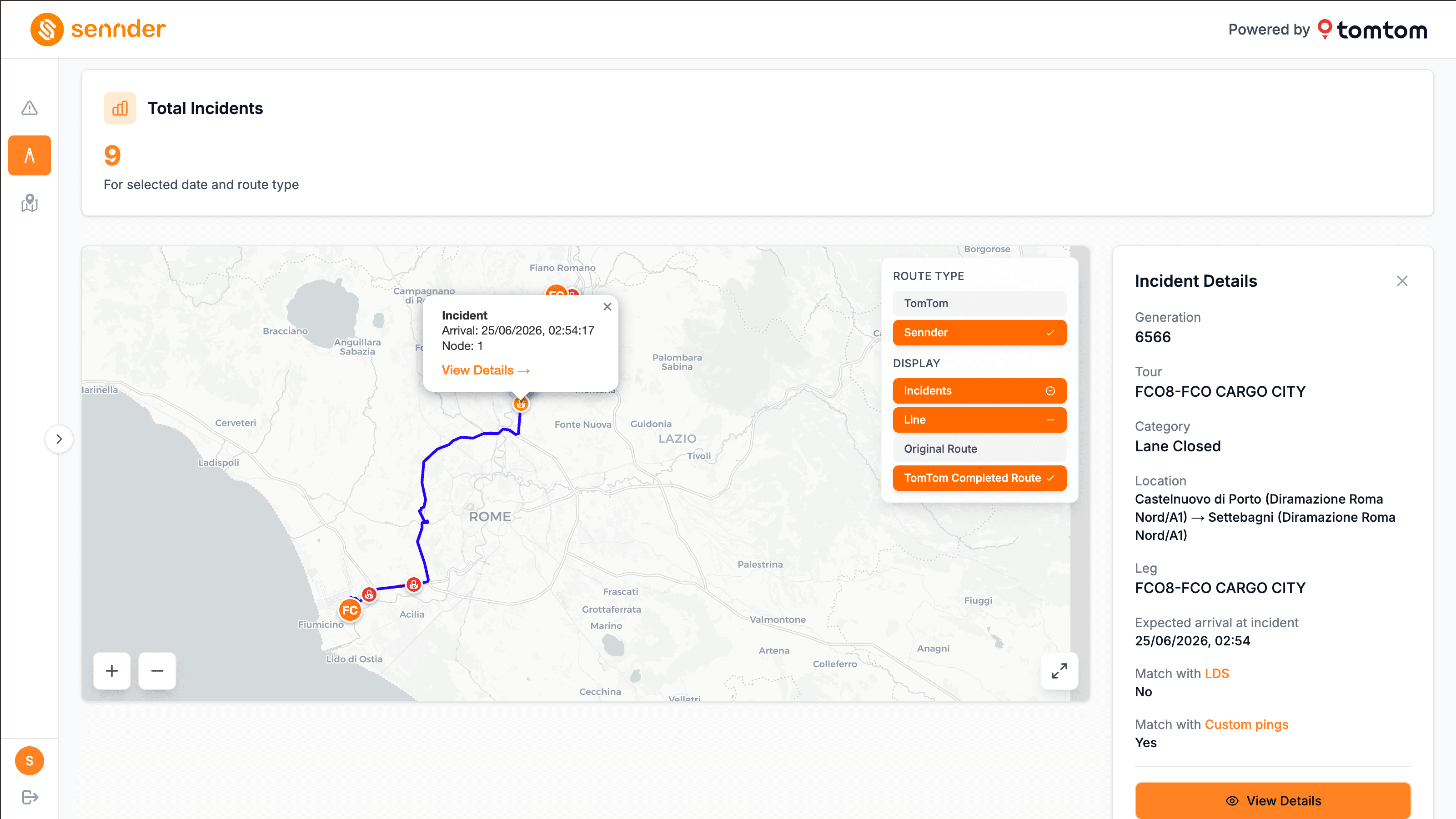Viewport: 1456px width, 819px height.
Task: Open the map pin sidebar icon
Action: pos(30,203)
